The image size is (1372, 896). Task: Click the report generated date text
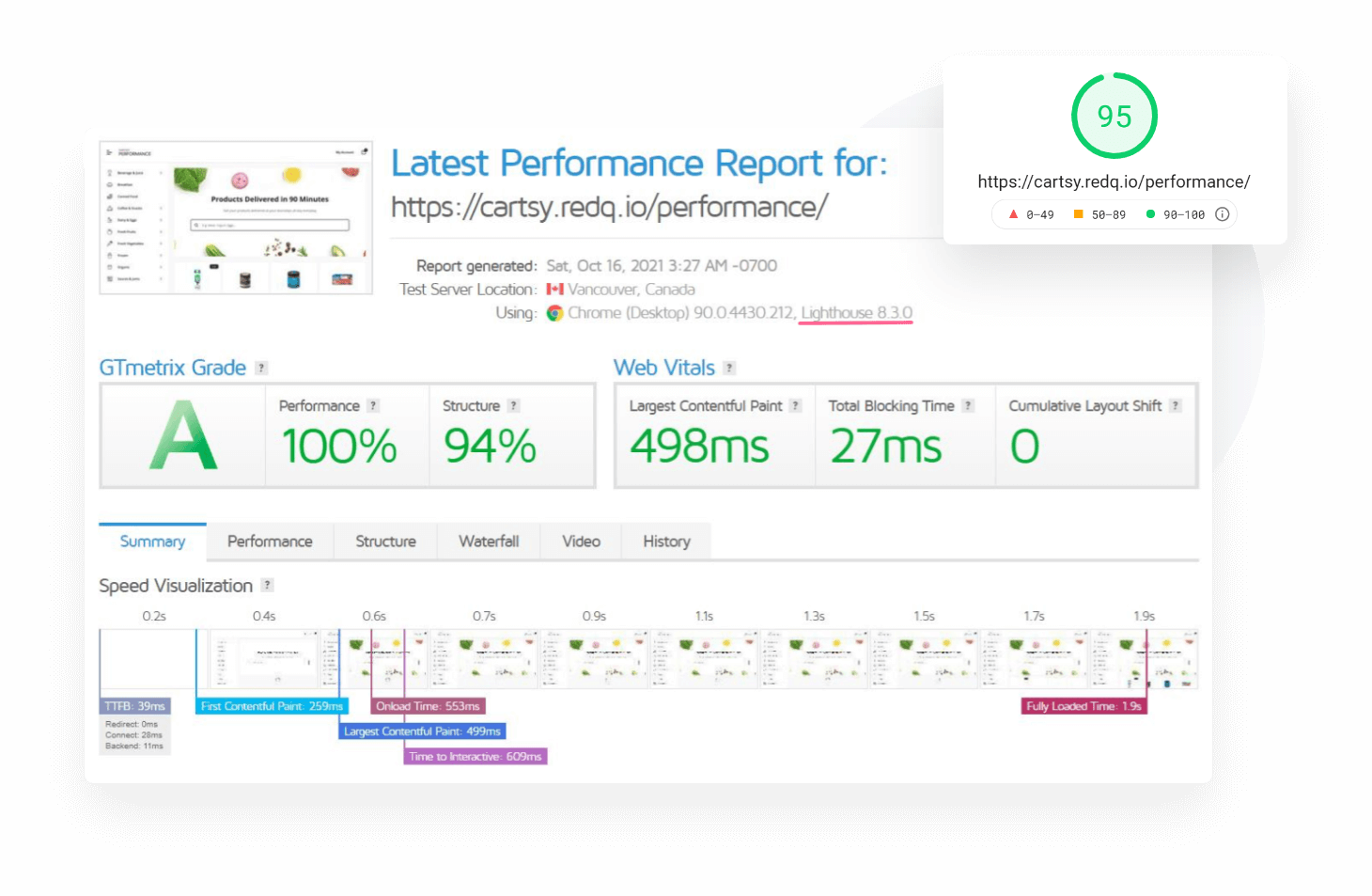tap(662, 266)
